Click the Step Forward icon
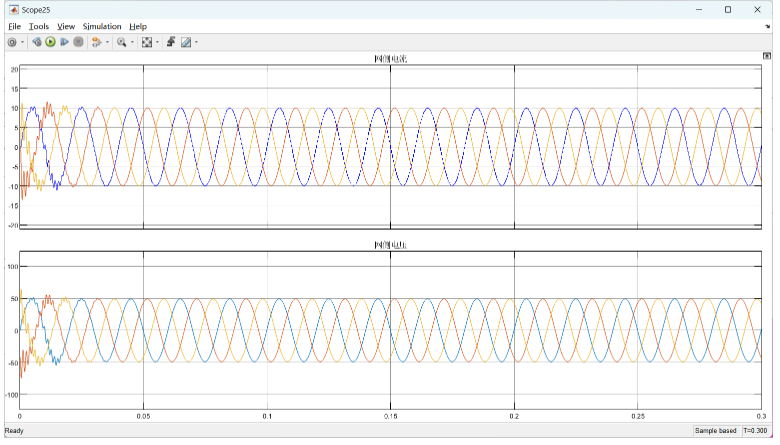The height and width of the screenshot is (445, 780). [x=64, y=43]
